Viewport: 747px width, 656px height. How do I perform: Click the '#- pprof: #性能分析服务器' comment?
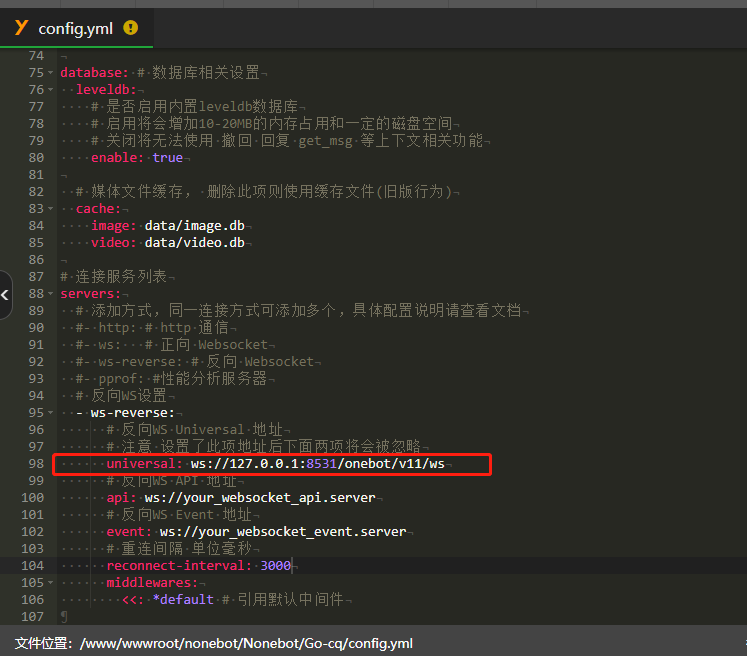pyautogui.click(x=171, y=379)
